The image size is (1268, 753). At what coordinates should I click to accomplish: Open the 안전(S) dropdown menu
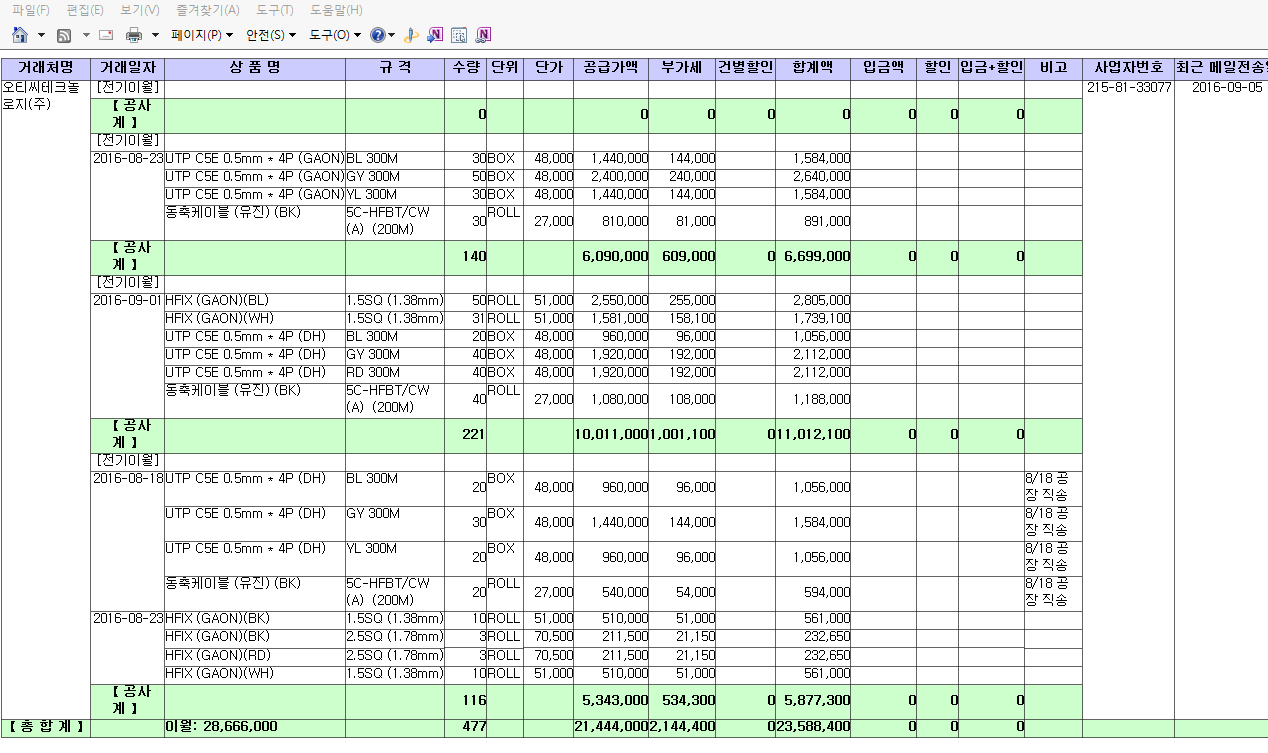coord(271,35)
